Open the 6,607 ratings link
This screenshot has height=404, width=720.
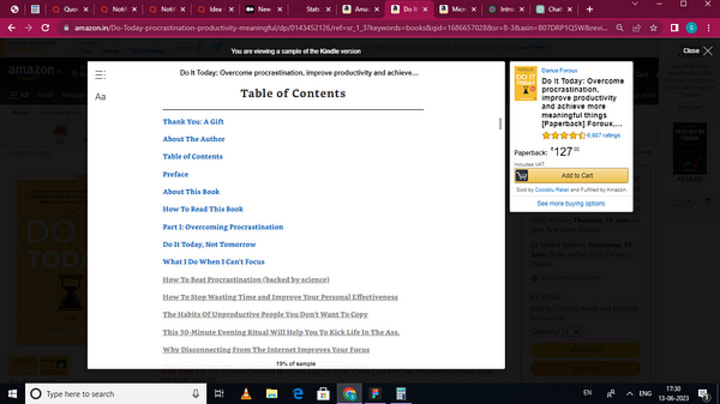point(603,135)
